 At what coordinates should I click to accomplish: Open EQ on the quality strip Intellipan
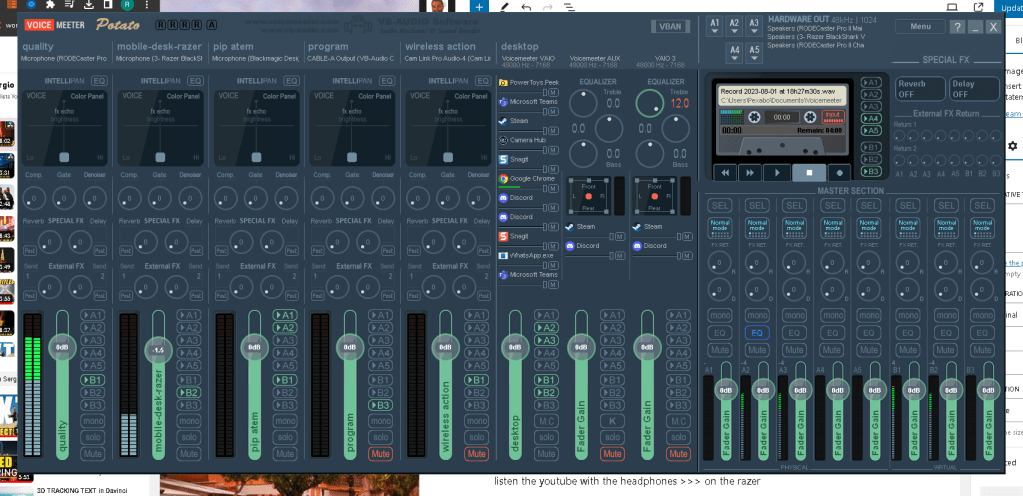tap(99, 81)
